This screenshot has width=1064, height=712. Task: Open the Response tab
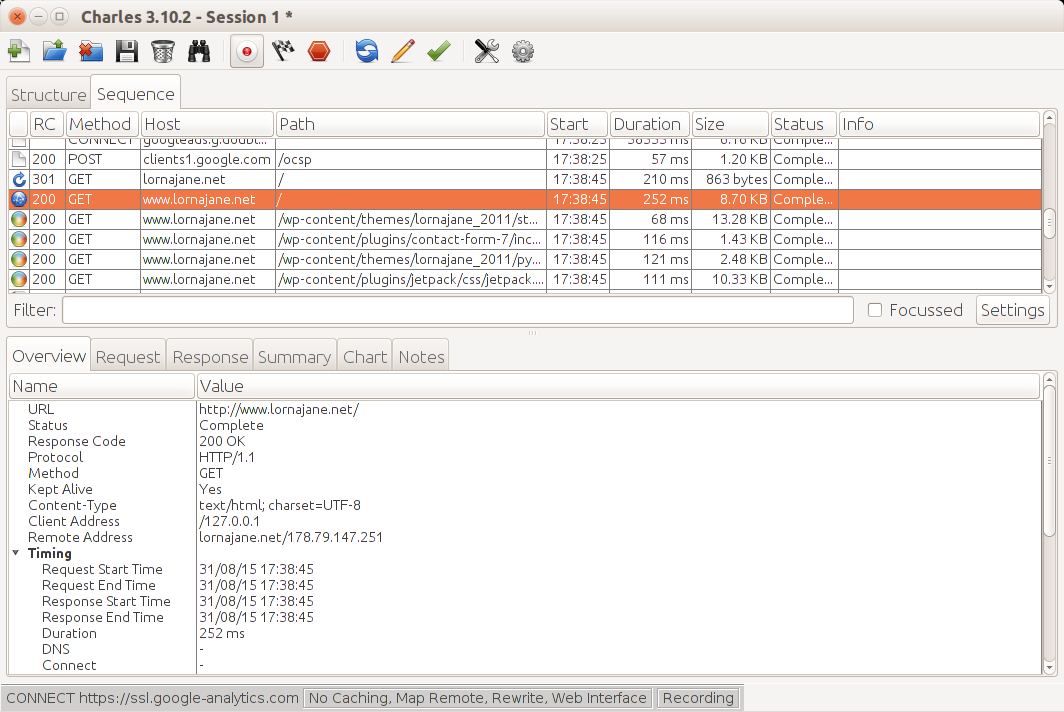(x=210, y=357)
